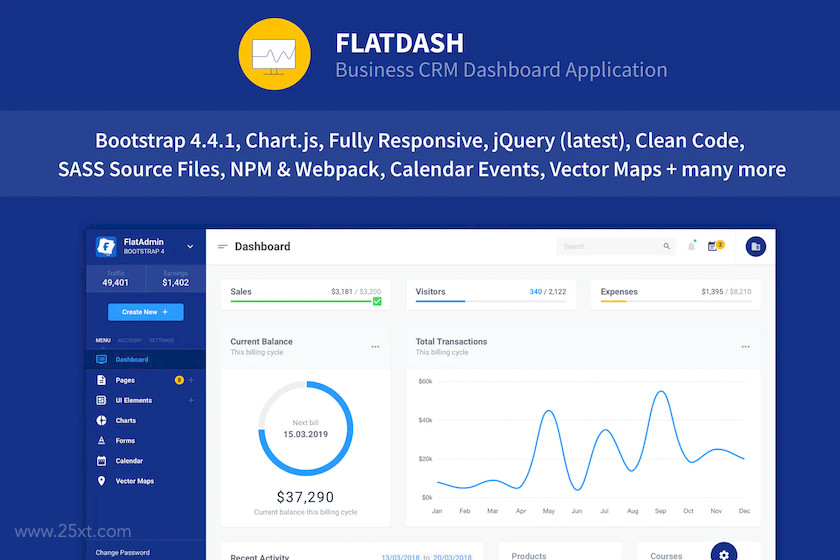Click the September peak on the transactions line
The width and height of the screenshot is (840, 560).
(x=662, y=392)
